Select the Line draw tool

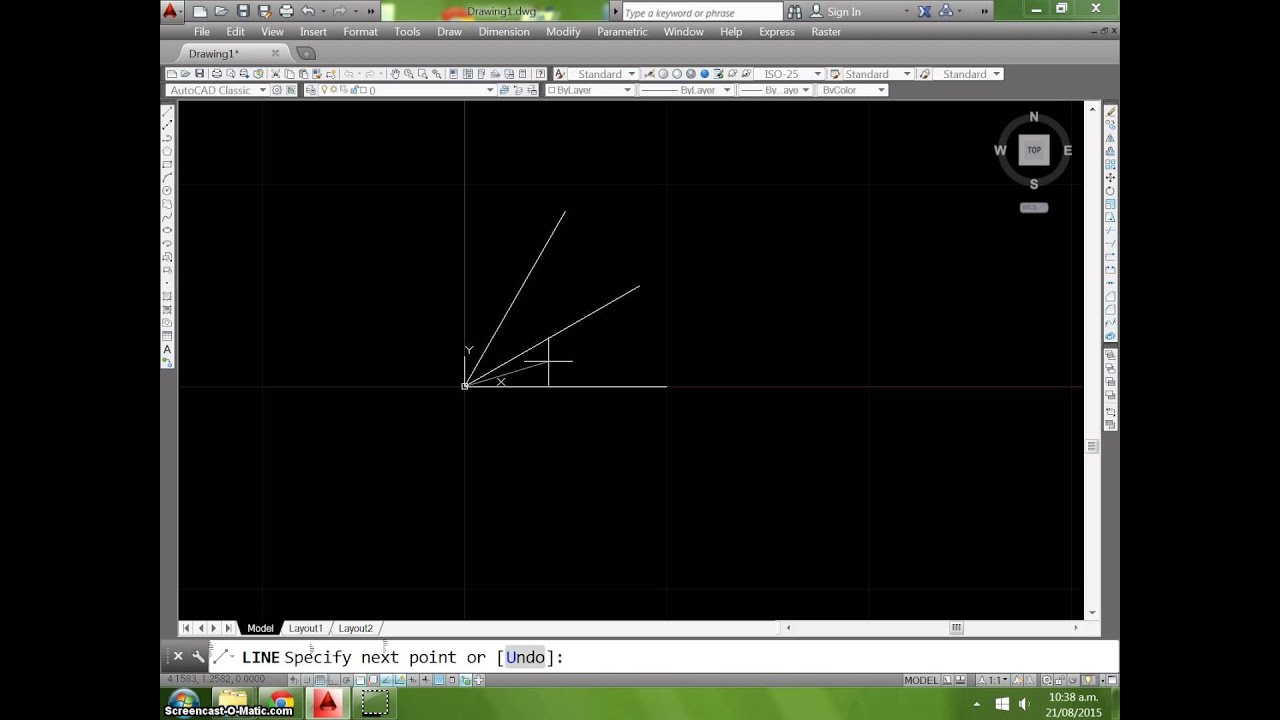(167, 110)
